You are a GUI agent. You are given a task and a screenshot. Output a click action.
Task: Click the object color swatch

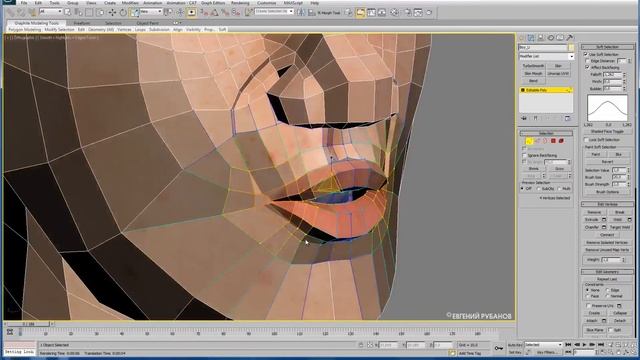click(x=571, y=47)
